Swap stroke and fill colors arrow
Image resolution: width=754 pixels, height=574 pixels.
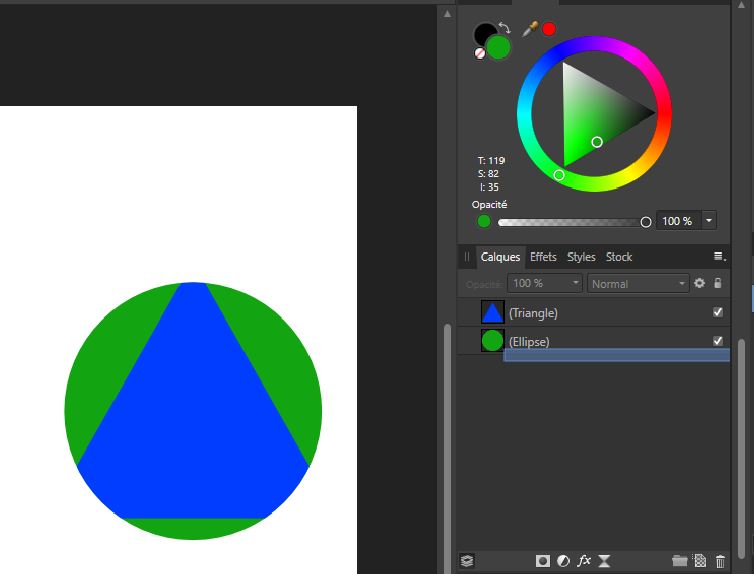(504, 27)
